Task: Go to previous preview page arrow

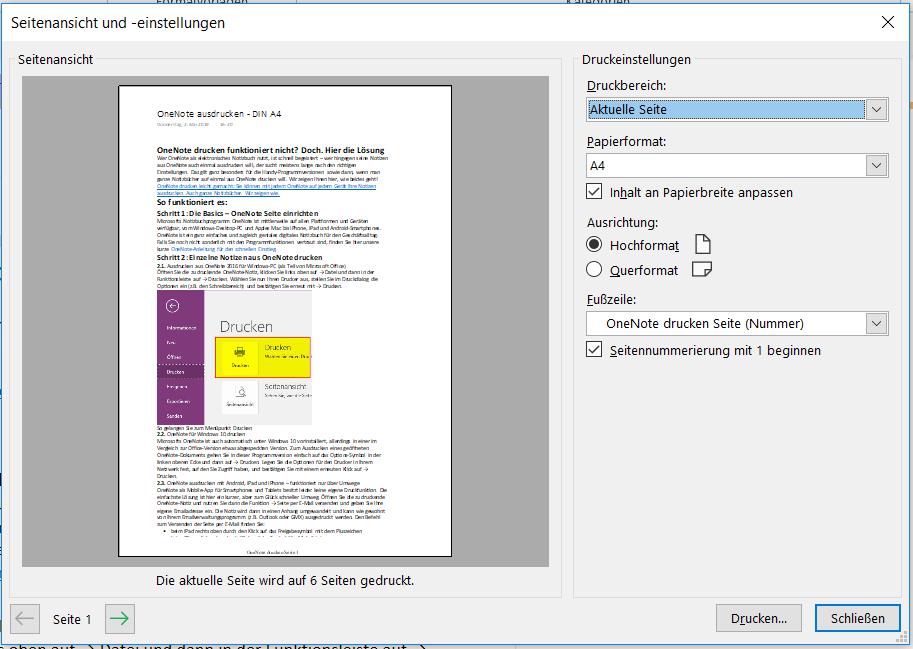Action: 25,618
